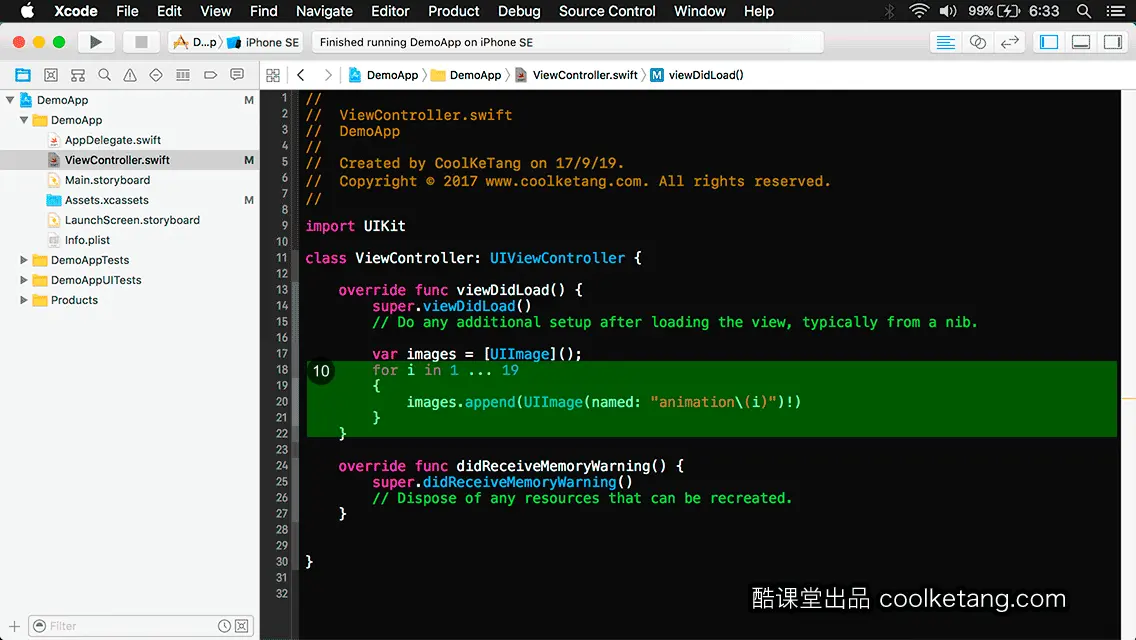Go forward in editor history

(x=328, y=75)
